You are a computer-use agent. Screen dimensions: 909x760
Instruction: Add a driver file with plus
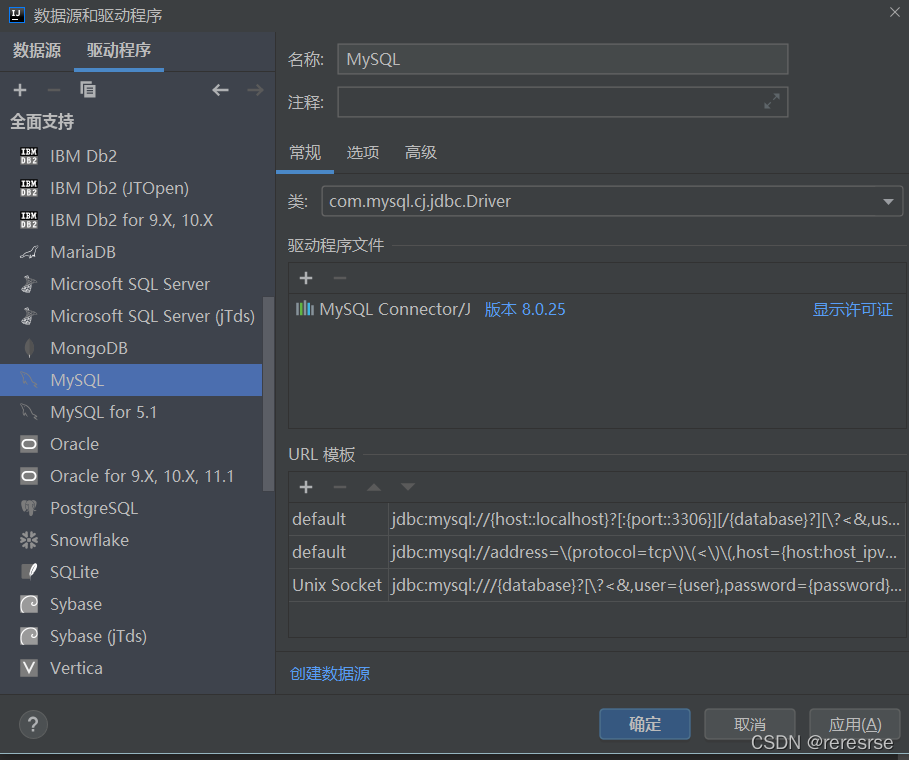pyautogui.click(x=306, y=278)
